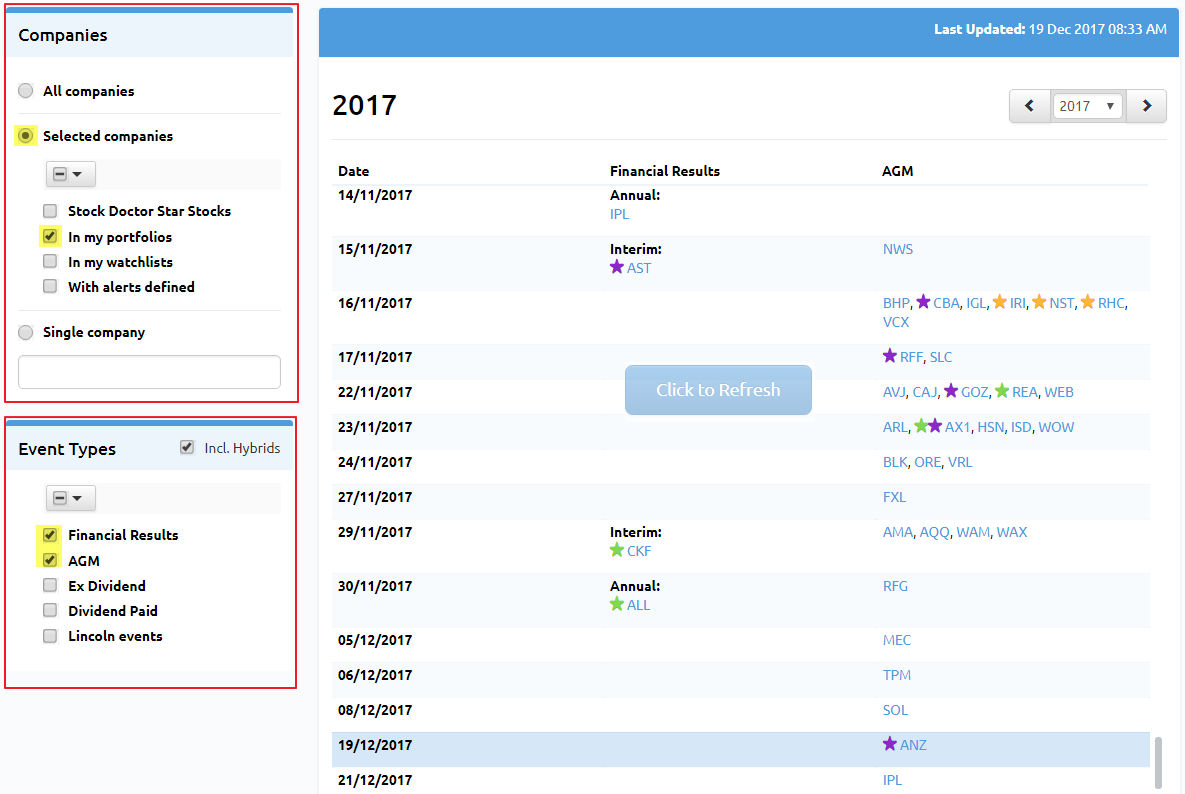Open WEB AGM link
Viewport: 1185px width, 794px height.
click(x=1059, y=392)
